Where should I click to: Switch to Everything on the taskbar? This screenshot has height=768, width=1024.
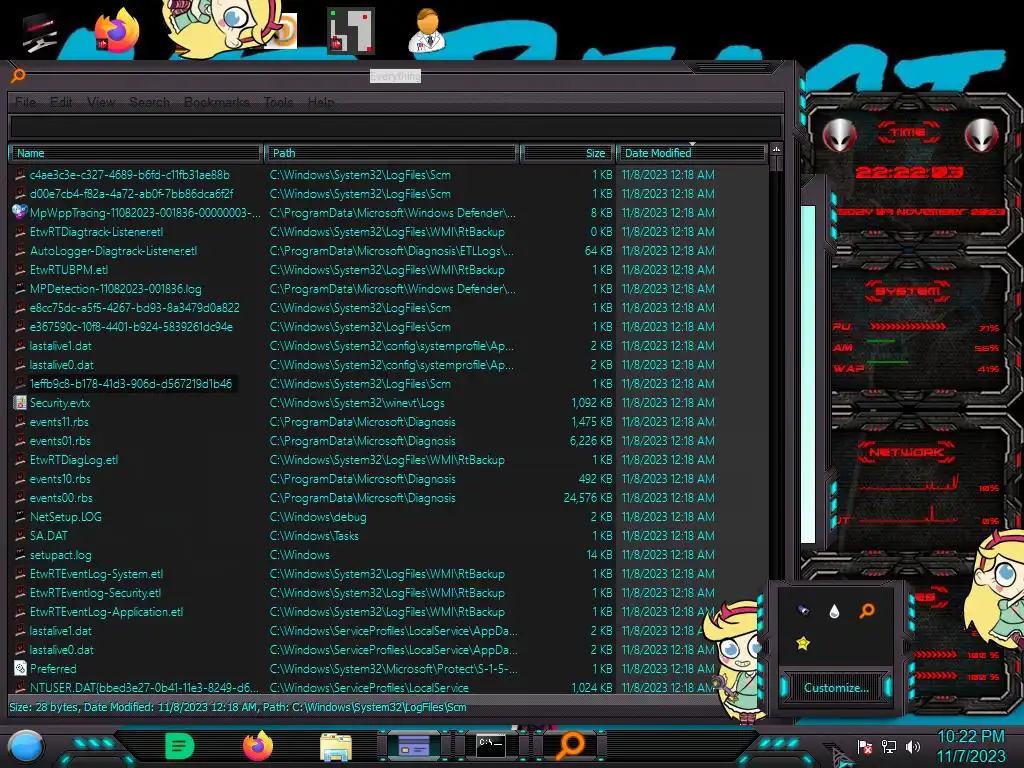click(x=571, y=745)
